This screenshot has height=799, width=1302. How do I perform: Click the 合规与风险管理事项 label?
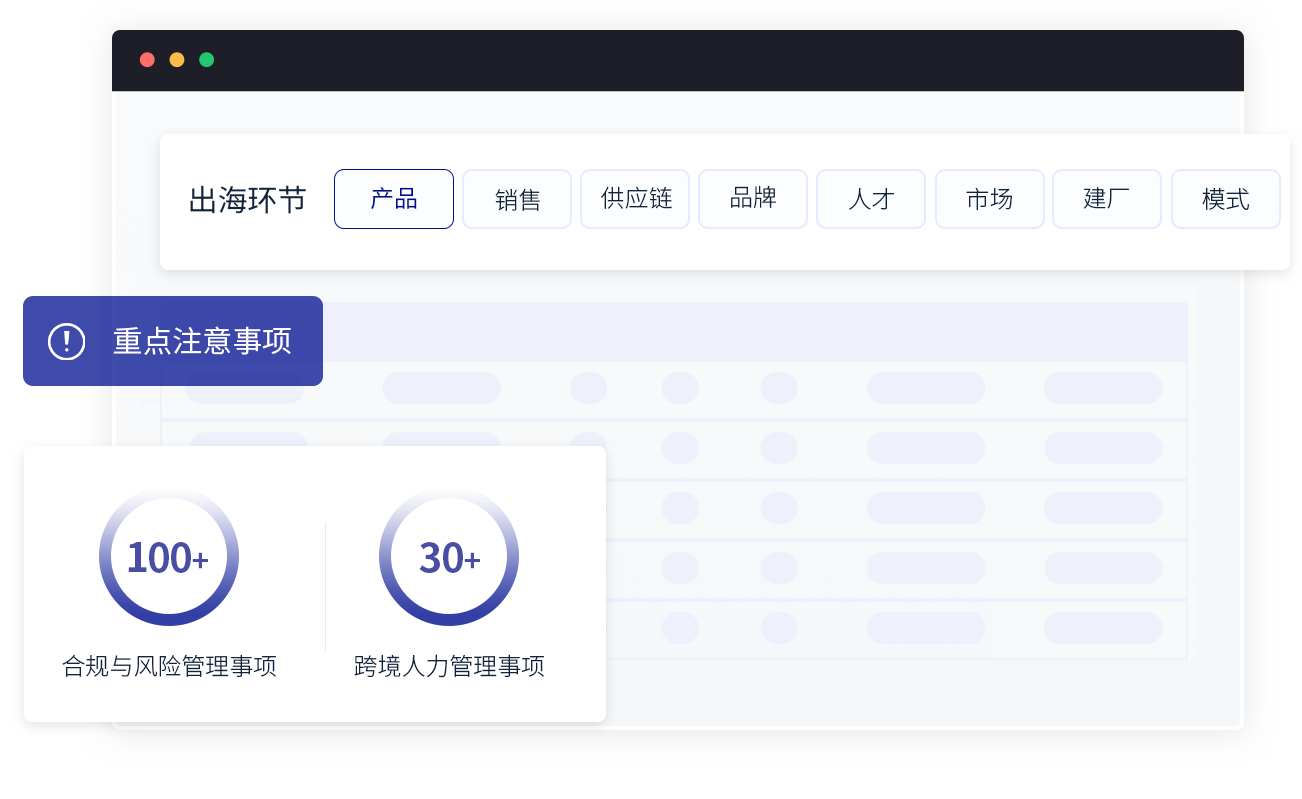pos(168,667)
